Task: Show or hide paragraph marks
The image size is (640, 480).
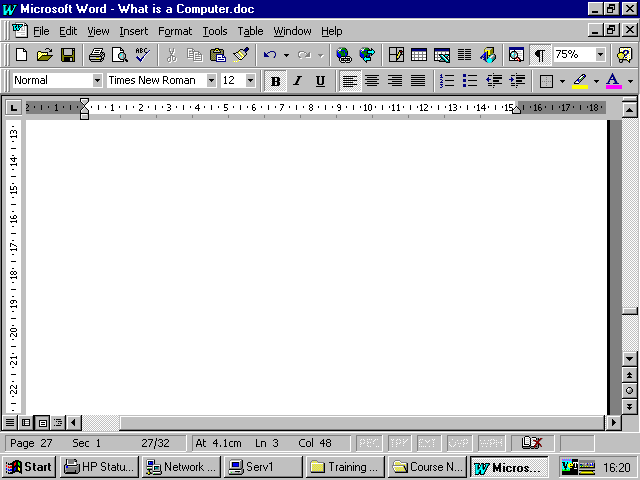Action: click(540, 55)
